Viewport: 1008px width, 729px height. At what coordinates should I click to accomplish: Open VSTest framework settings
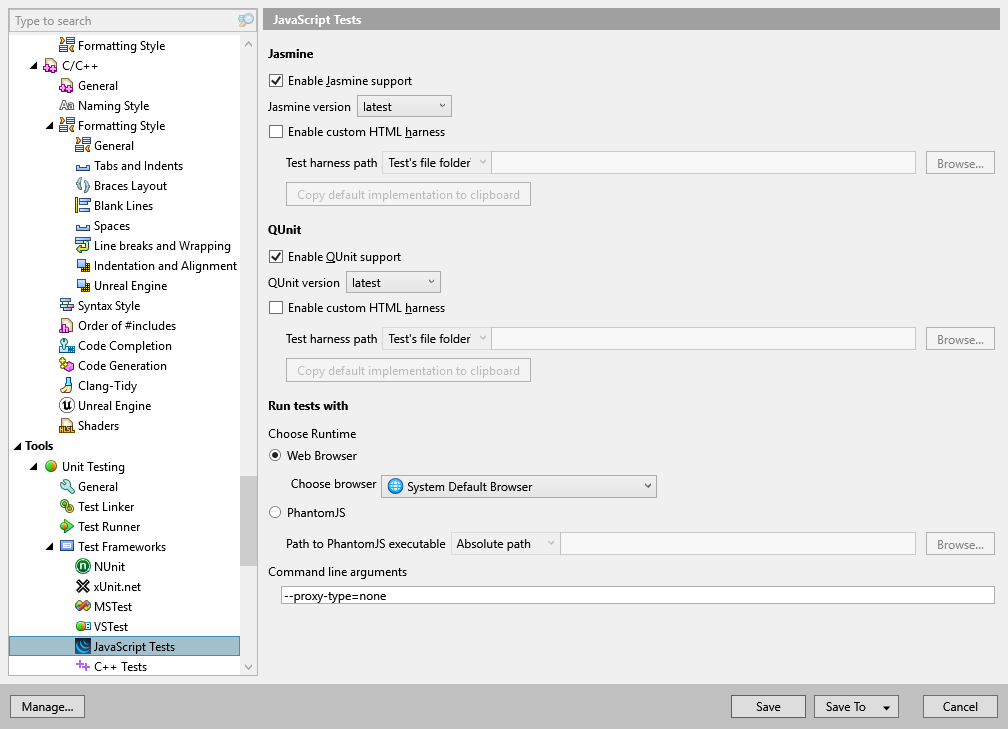[x=81, y=626]
